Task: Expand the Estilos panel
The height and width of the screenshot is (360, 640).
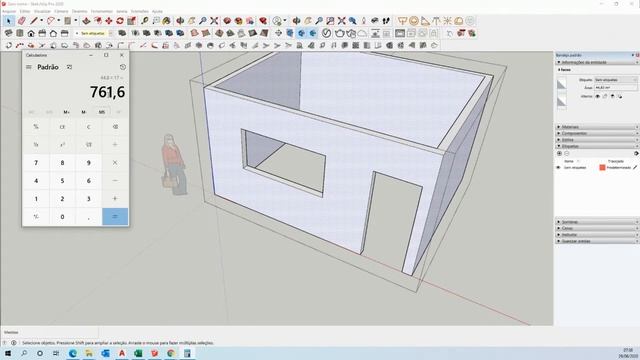Action: [597, 140]
